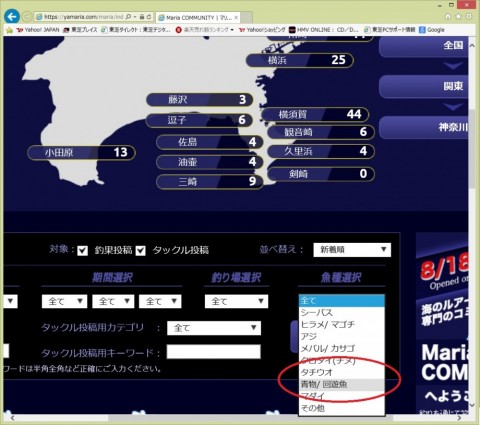Select the 油壺 map location button
The image size is (480, 425).
click(x=210, y=162)
